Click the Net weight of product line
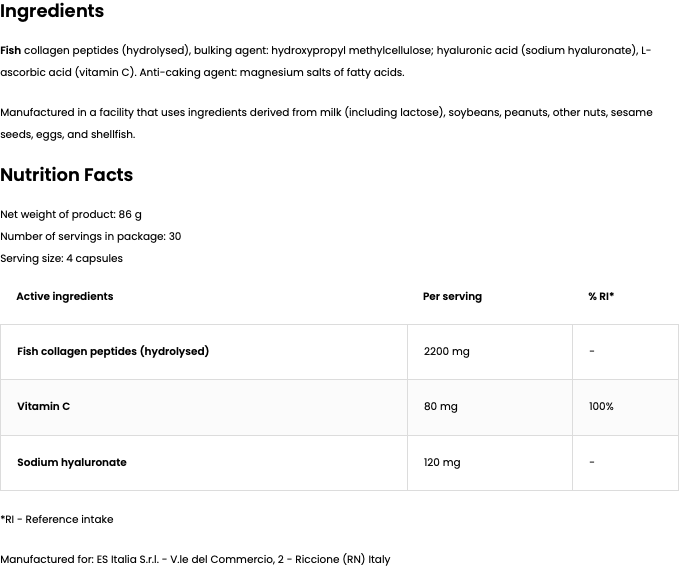The height and width of the screenshot is (571, 682). (71, 214)
